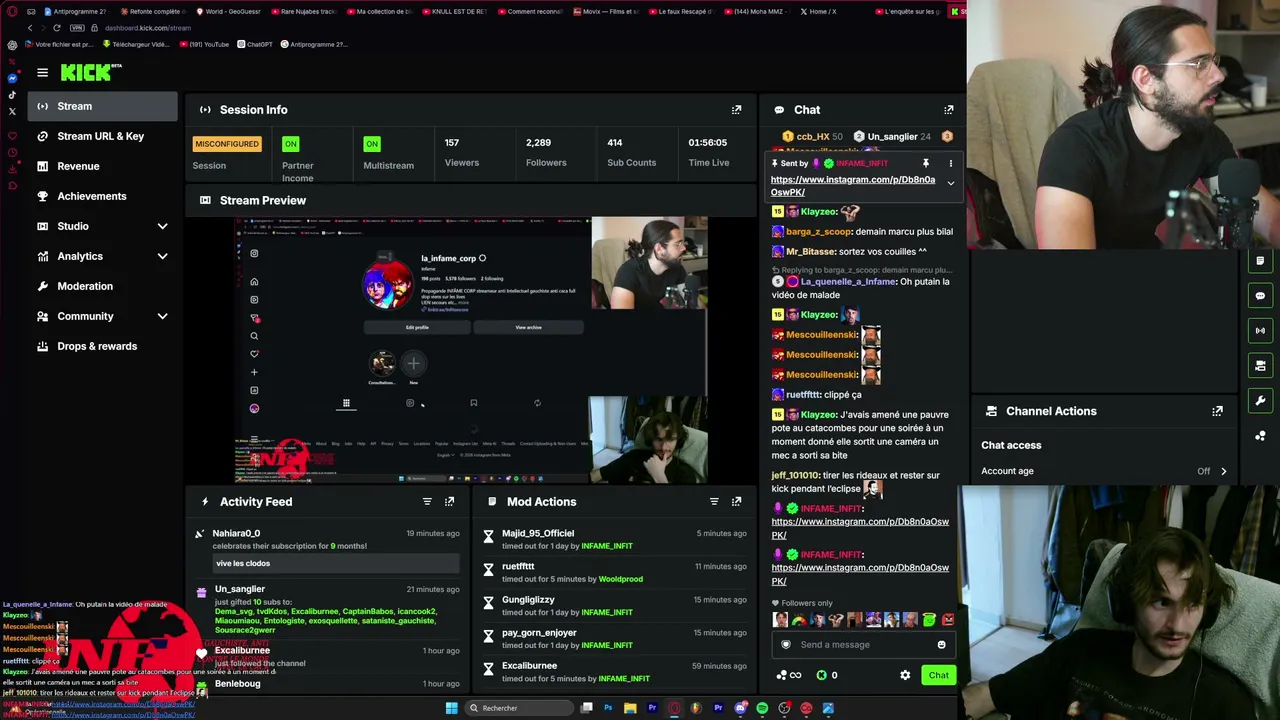This screenshot has width=1280, height=720.
Task: Open Spotify from the taskbar
Action: (762, 708)
